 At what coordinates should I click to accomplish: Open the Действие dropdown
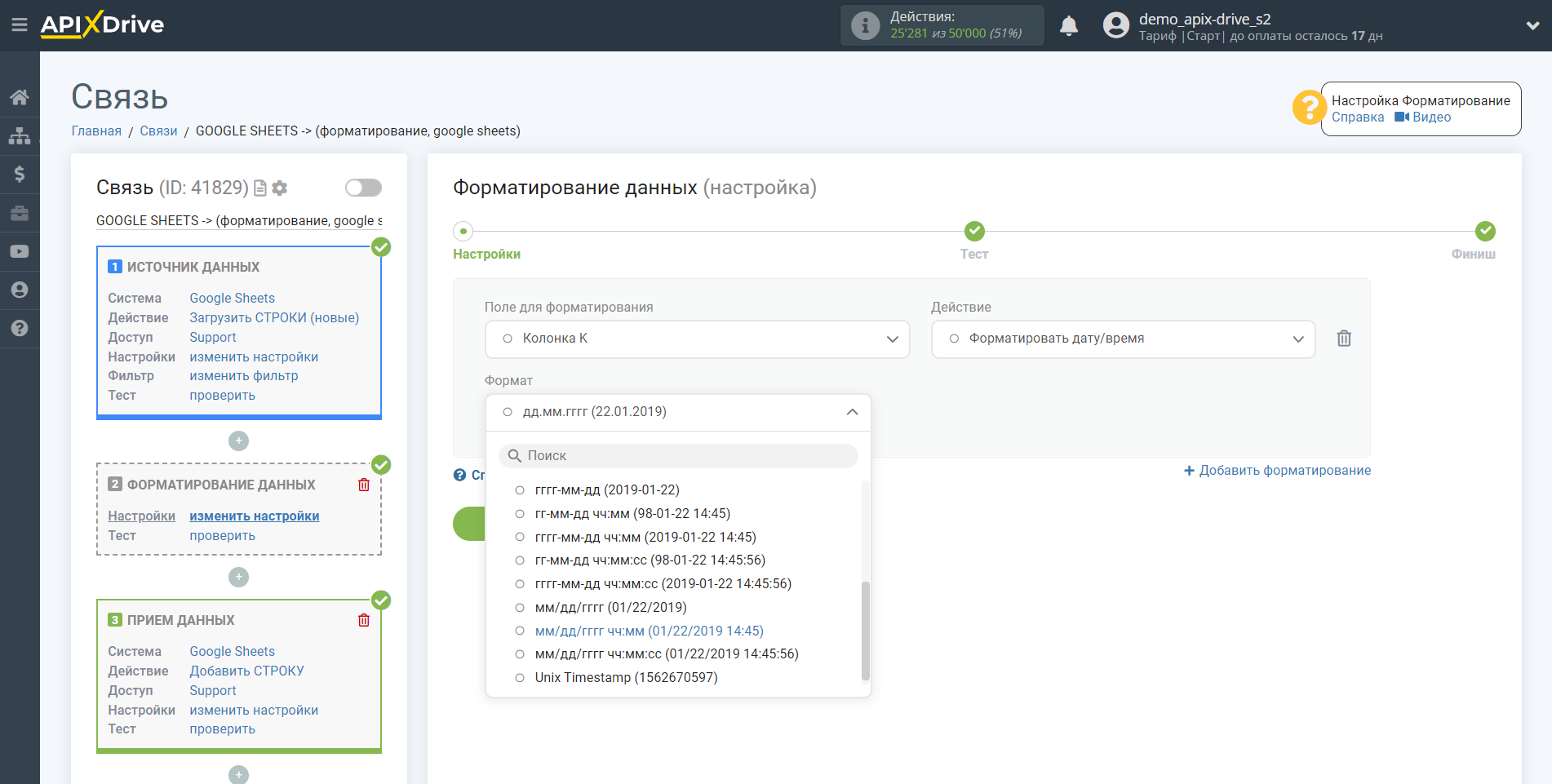pyautogui.click(x=1123, y=339)
